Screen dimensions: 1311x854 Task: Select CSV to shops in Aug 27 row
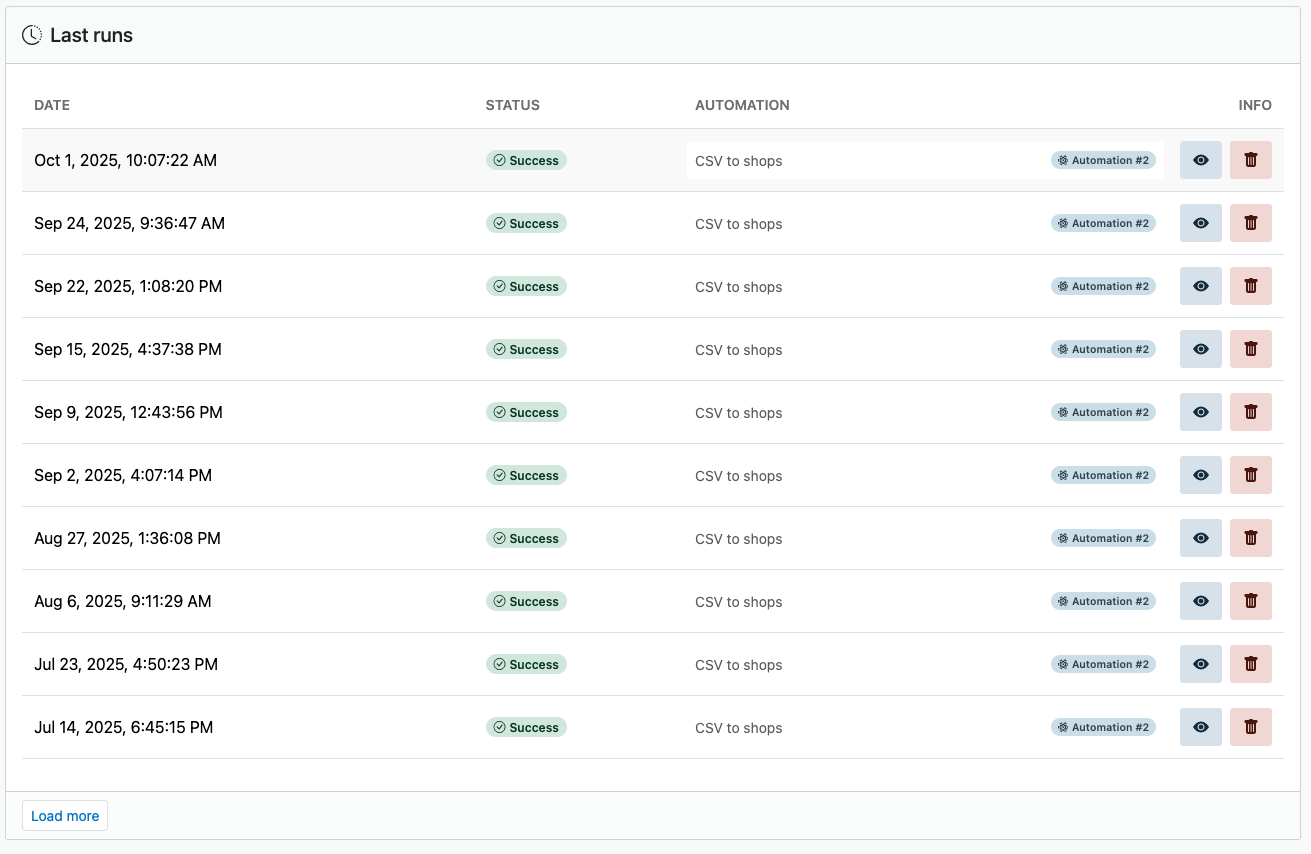pos(739,539)
